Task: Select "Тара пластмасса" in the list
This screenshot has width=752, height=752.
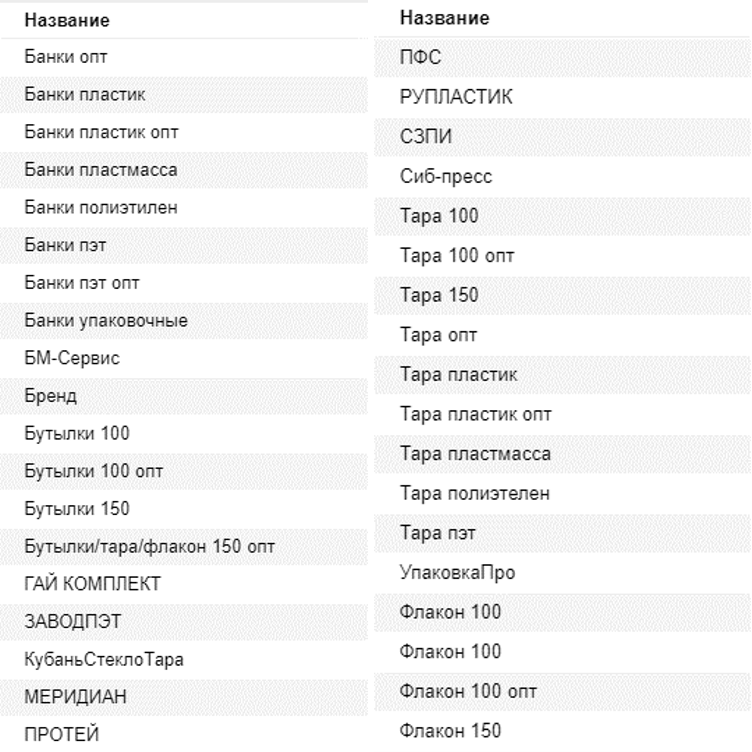Action: tap(475, 454)
